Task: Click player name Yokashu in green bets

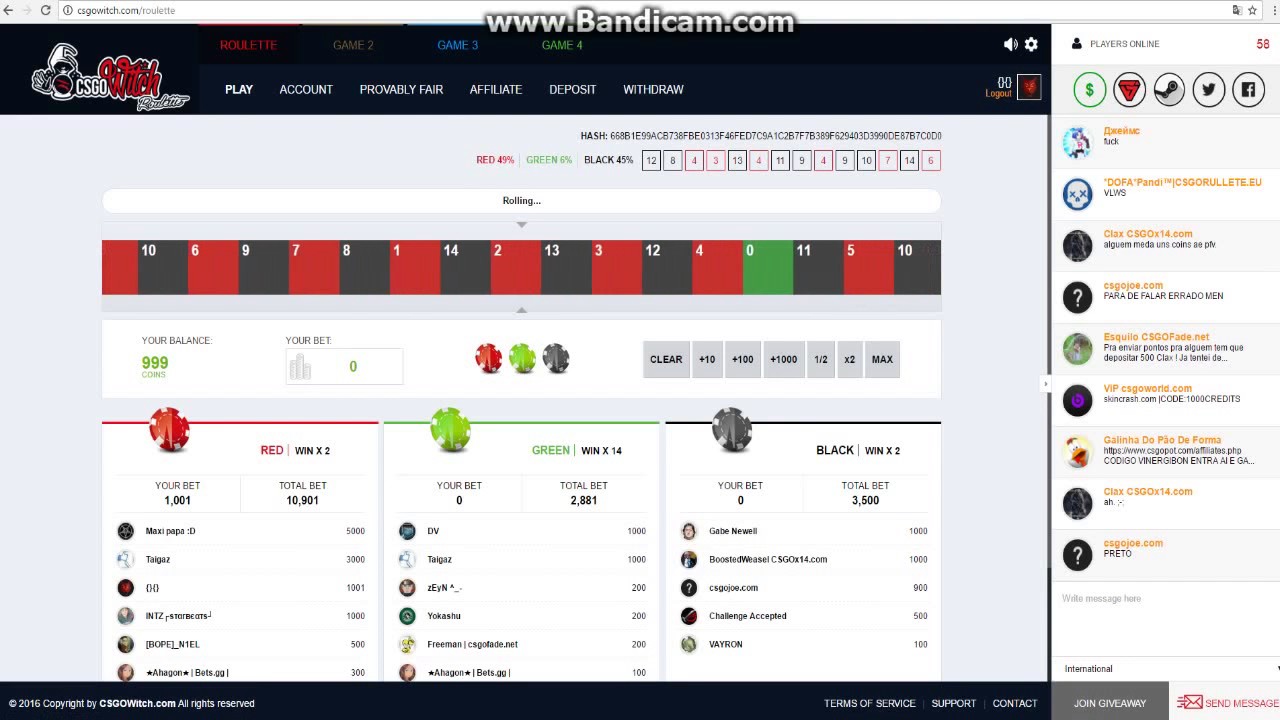Action: point(444,616)
